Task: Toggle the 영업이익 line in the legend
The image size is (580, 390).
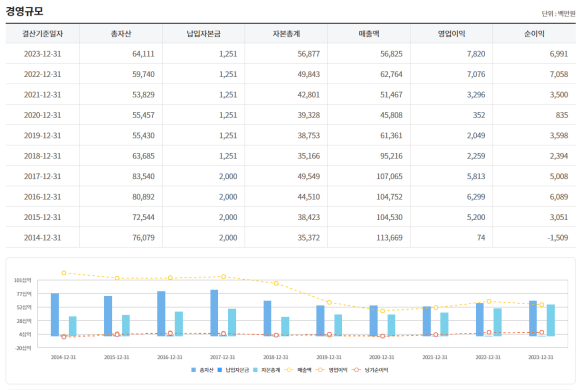Action: point(331,370)
